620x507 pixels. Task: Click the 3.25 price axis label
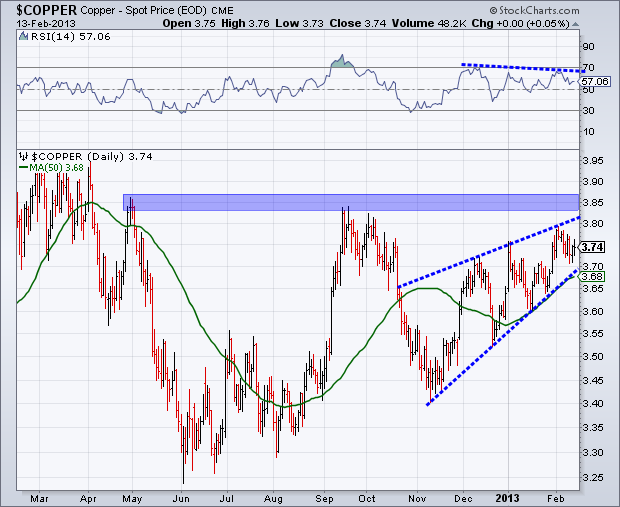(x=593, y=477)
